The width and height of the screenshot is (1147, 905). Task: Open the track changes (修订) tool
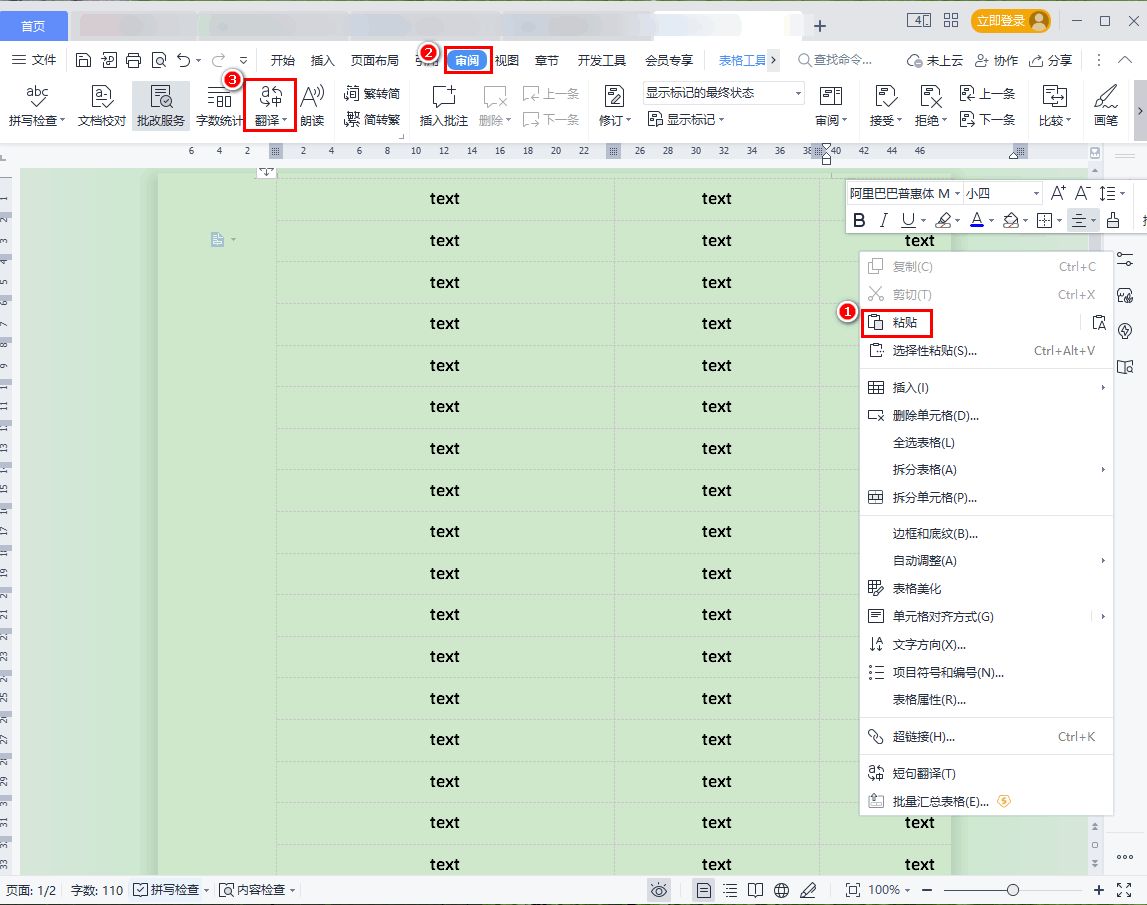614,106
